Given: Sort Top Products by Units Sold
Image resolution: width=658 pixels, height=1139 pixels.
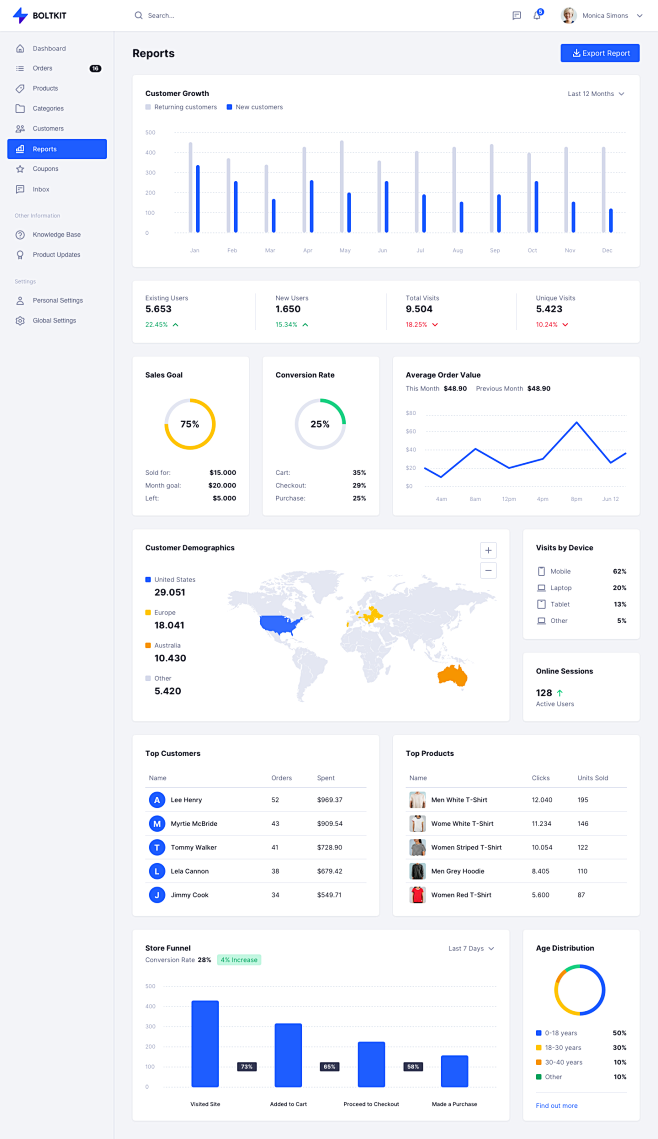Looking at the screenshot, I should 593,778.
